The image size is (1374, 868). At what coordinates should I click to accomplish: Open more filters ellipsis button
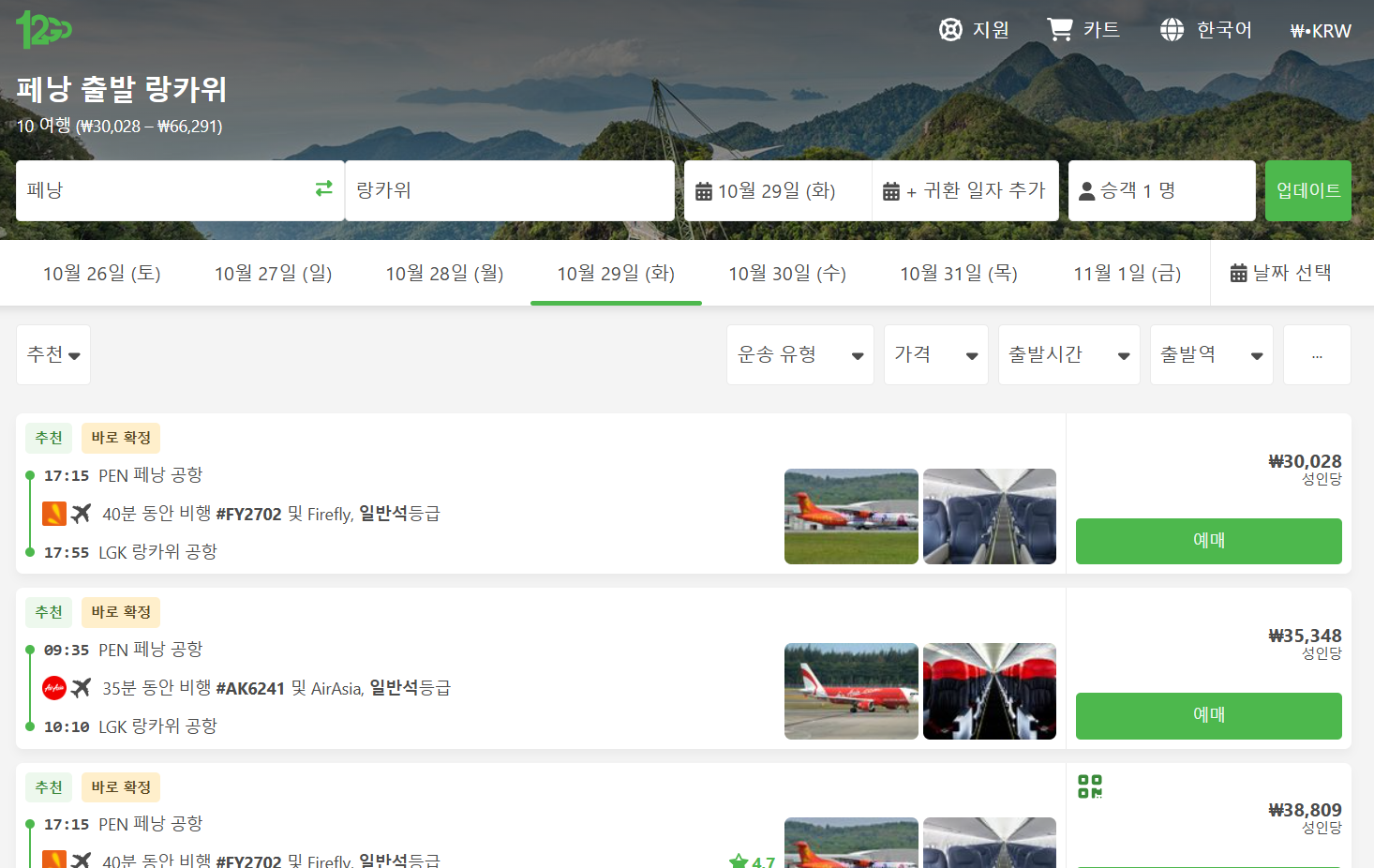1317,354
